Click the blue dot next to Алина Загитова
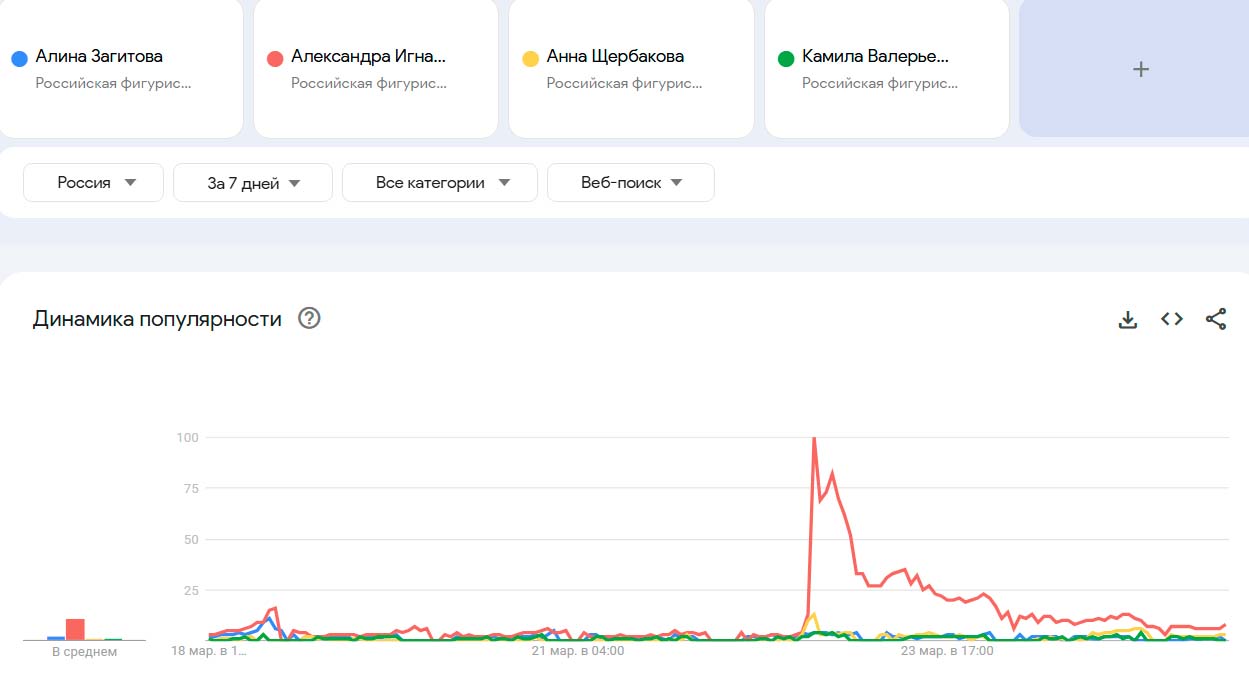The width and height of the screenshot is (1249, 675). coord(19,58)
